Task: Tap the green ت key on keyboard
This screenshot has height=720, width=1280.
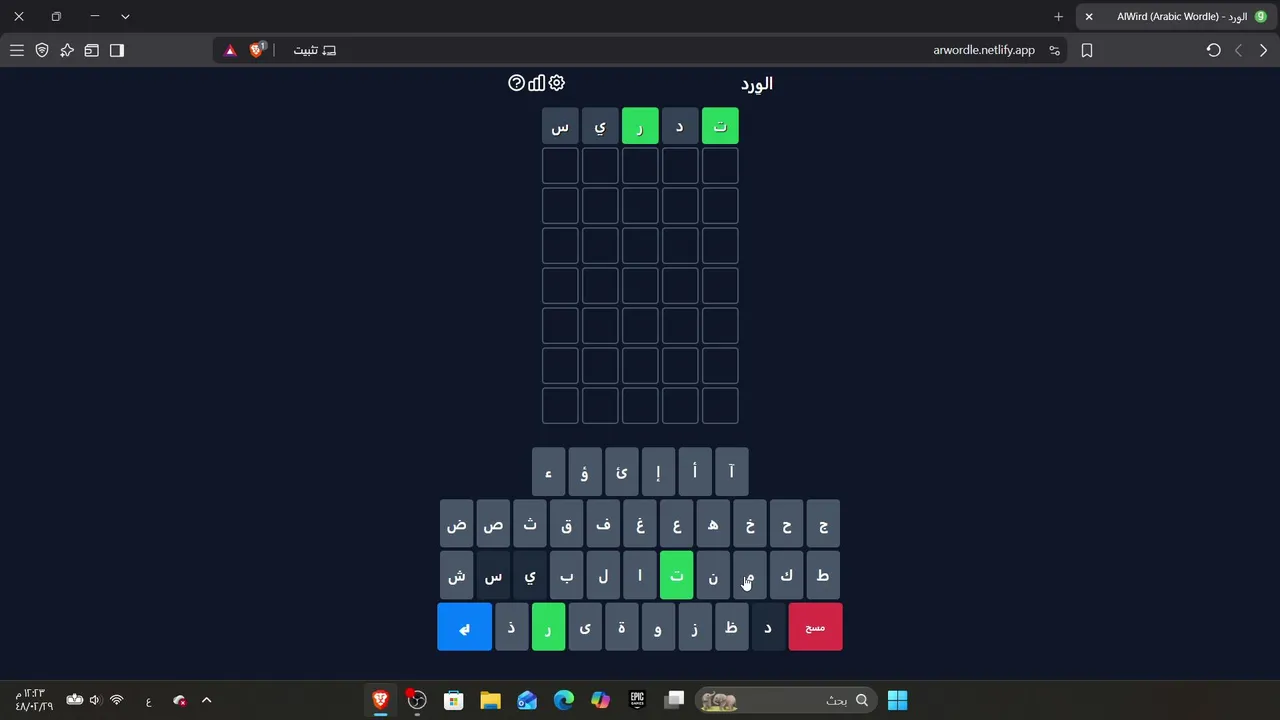Action: point(677,576)
